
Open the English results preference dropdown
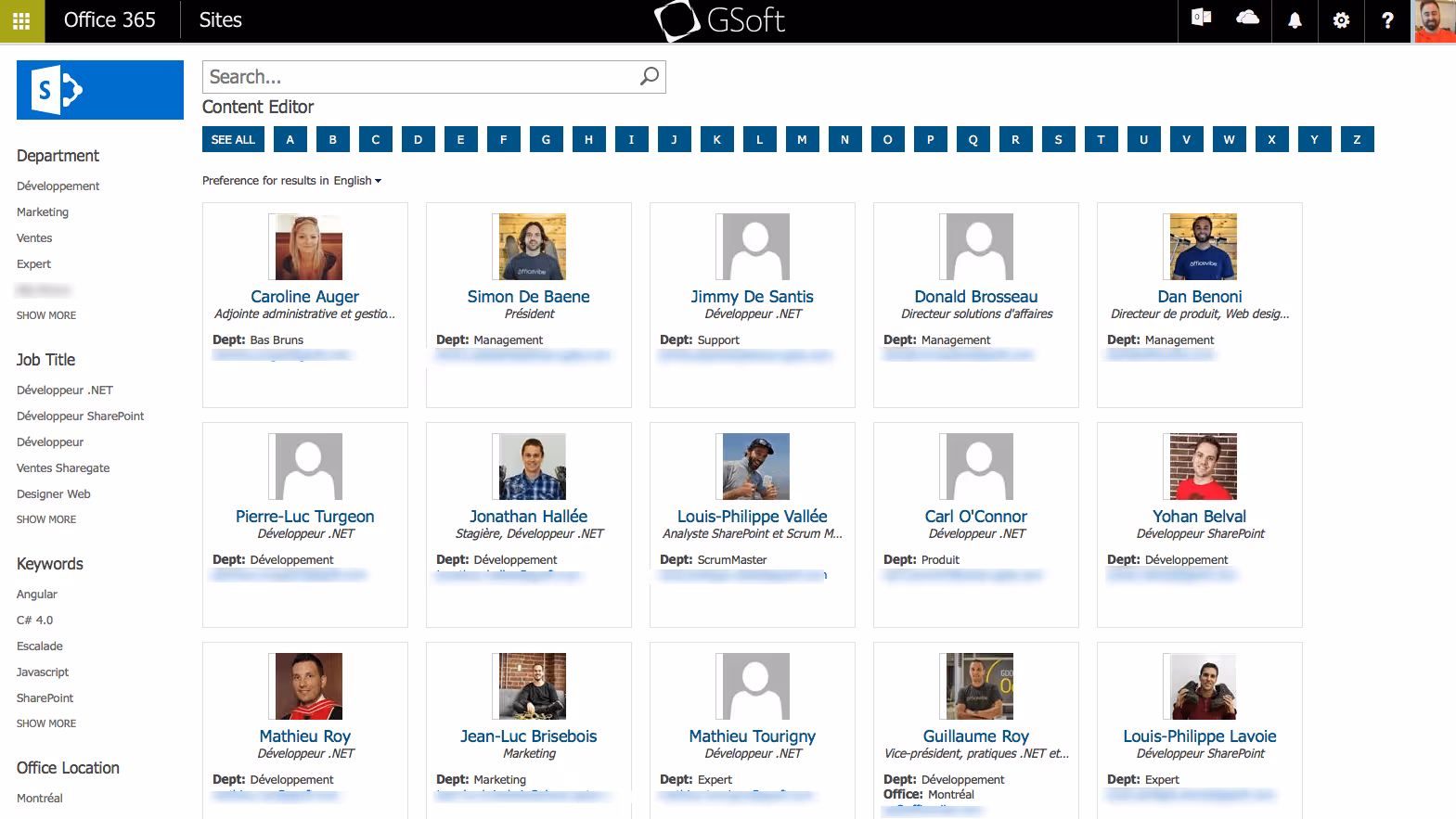357,181
